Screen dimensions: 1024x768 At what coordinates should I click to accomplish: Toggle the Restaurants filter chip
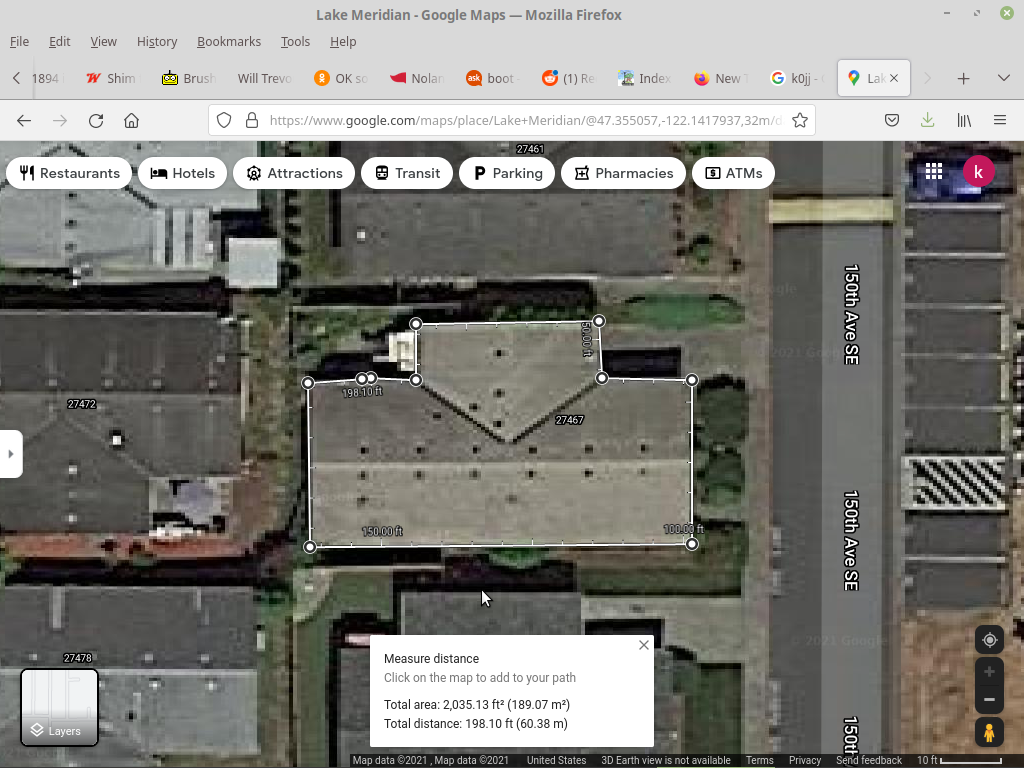pos(70,173)
